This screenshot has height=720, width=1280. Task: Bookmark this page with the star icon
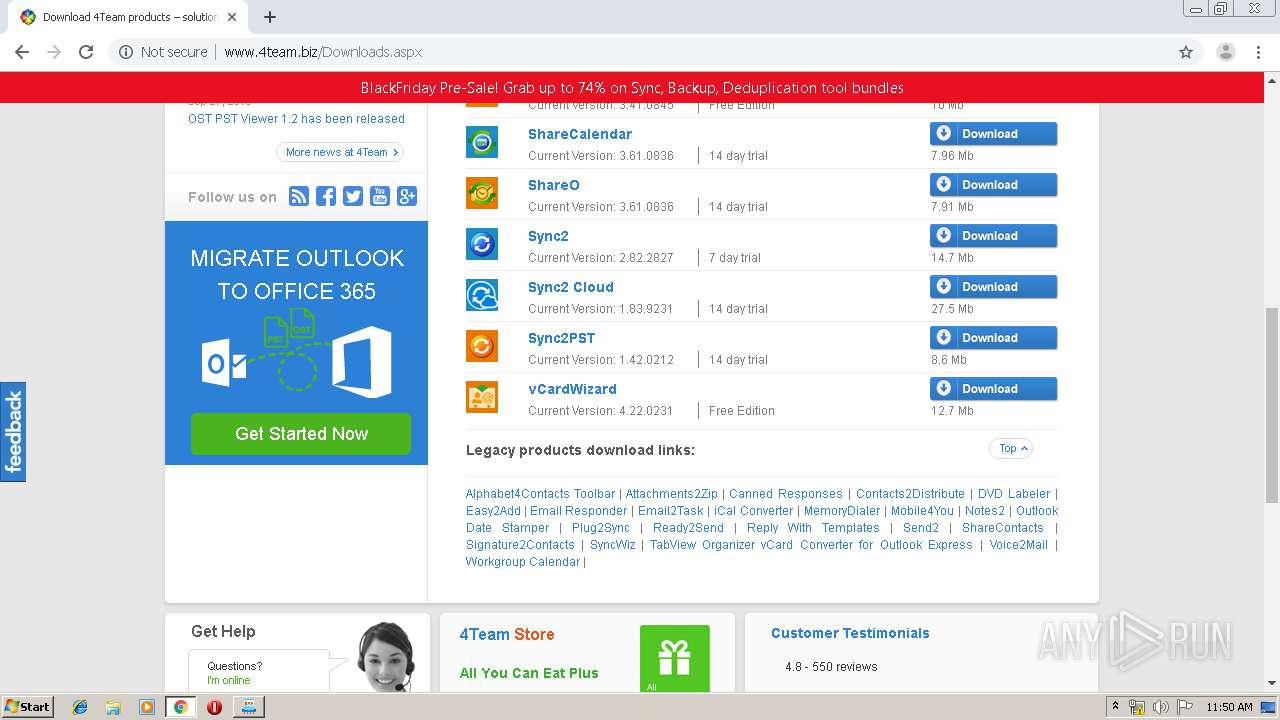1186,52
